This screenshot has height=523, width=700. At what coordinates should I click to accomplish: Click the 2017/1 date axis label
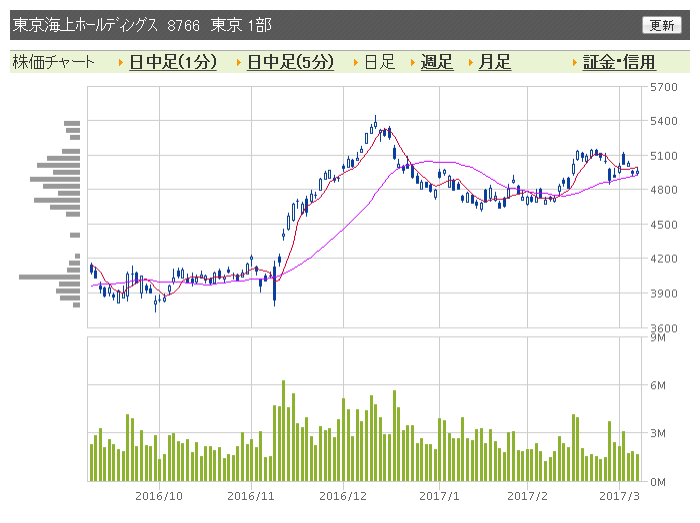[439, 496]
